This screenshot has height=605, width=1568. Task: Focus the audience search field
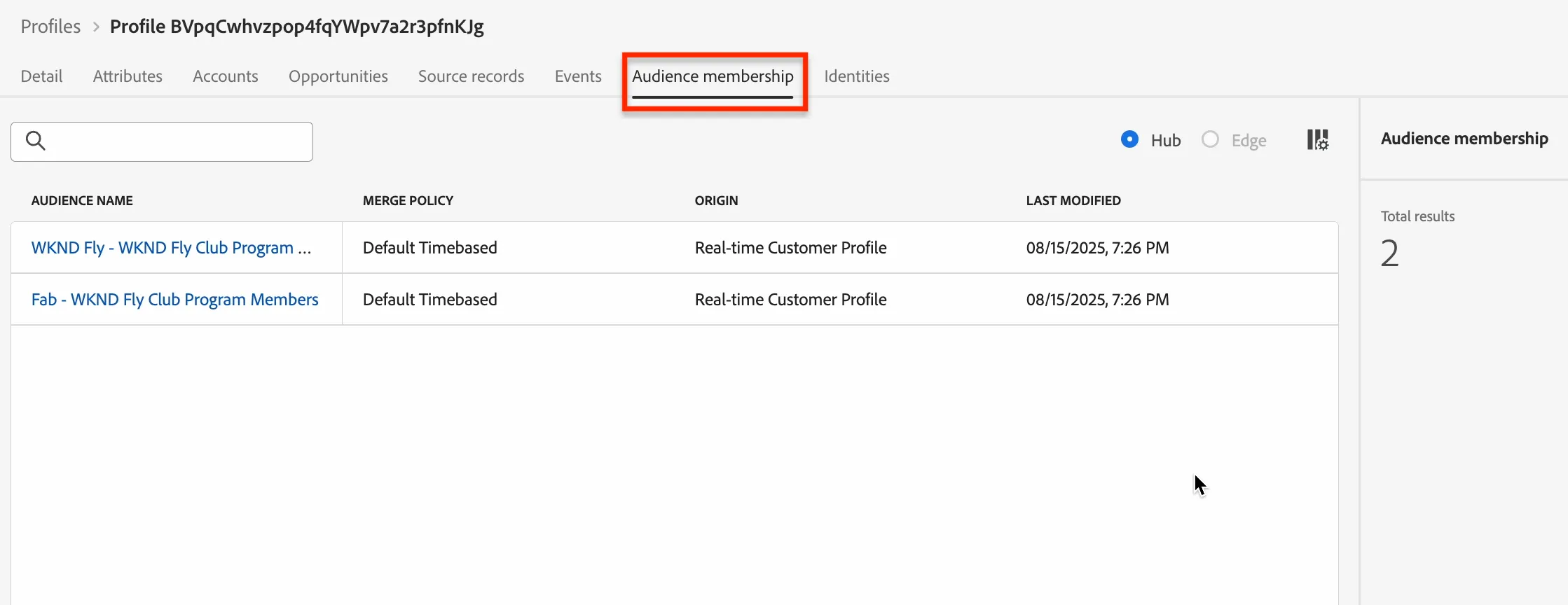[x=162, y=141]
